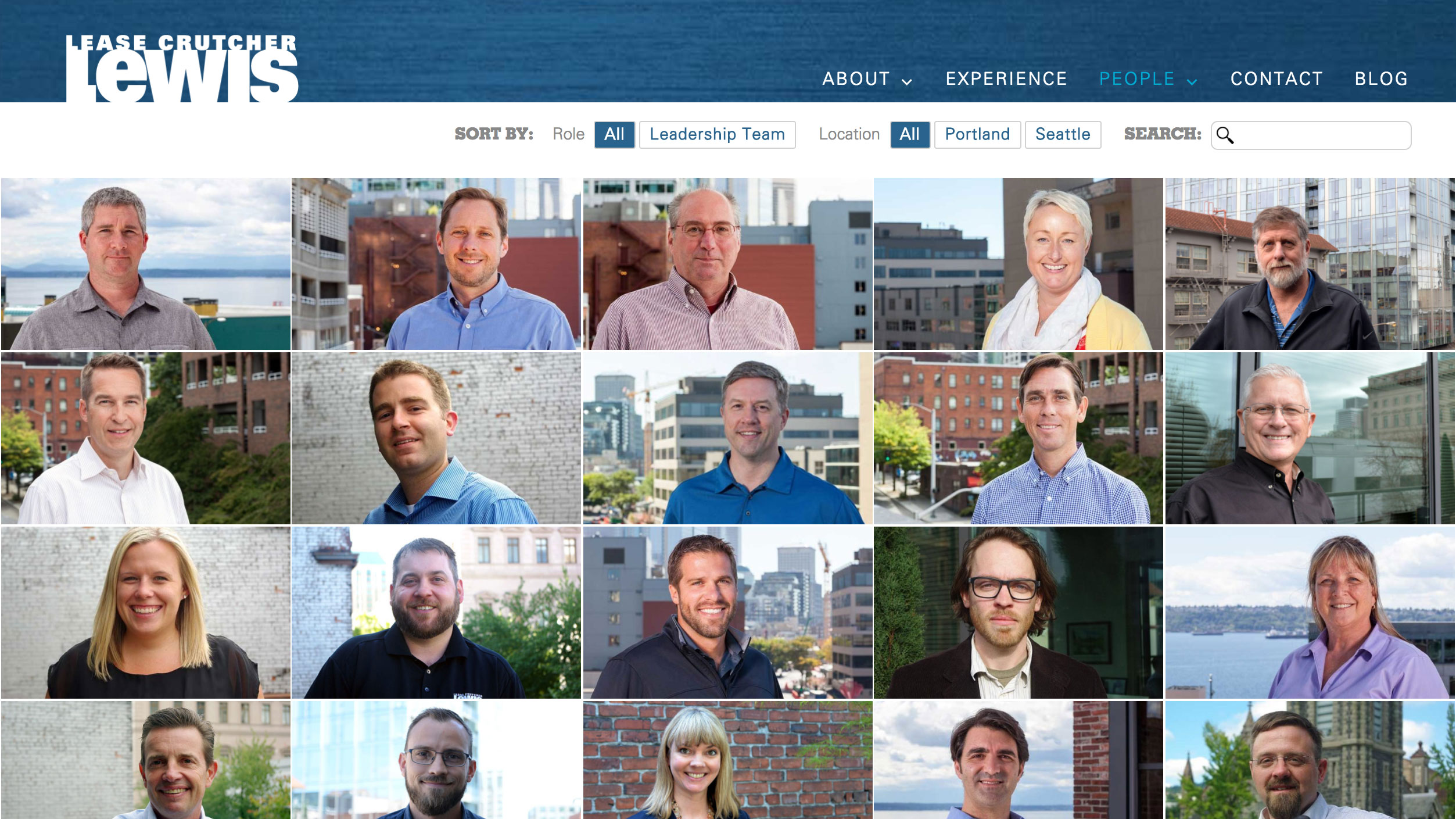Open profile of man in blue polo shirt

pyautogui.click(x=727, y=438)
